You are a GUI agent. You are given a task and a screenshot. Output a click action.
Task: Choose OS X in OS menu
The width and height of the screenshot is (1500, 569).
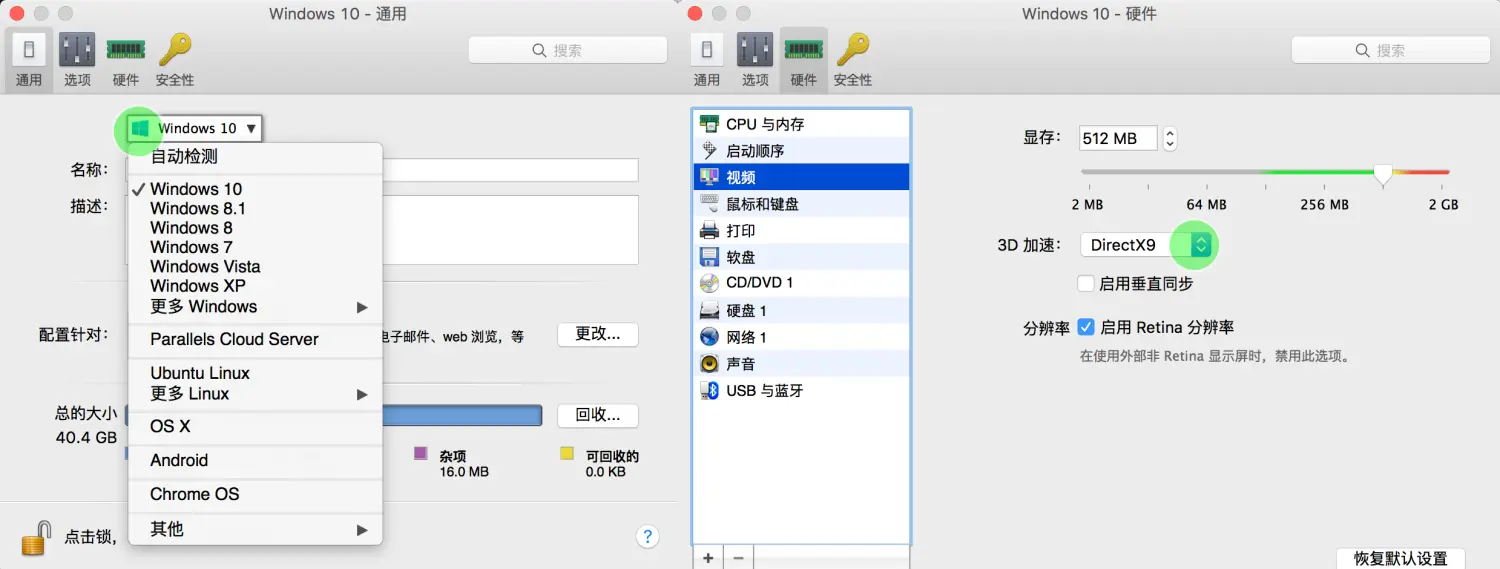[256, 427]
